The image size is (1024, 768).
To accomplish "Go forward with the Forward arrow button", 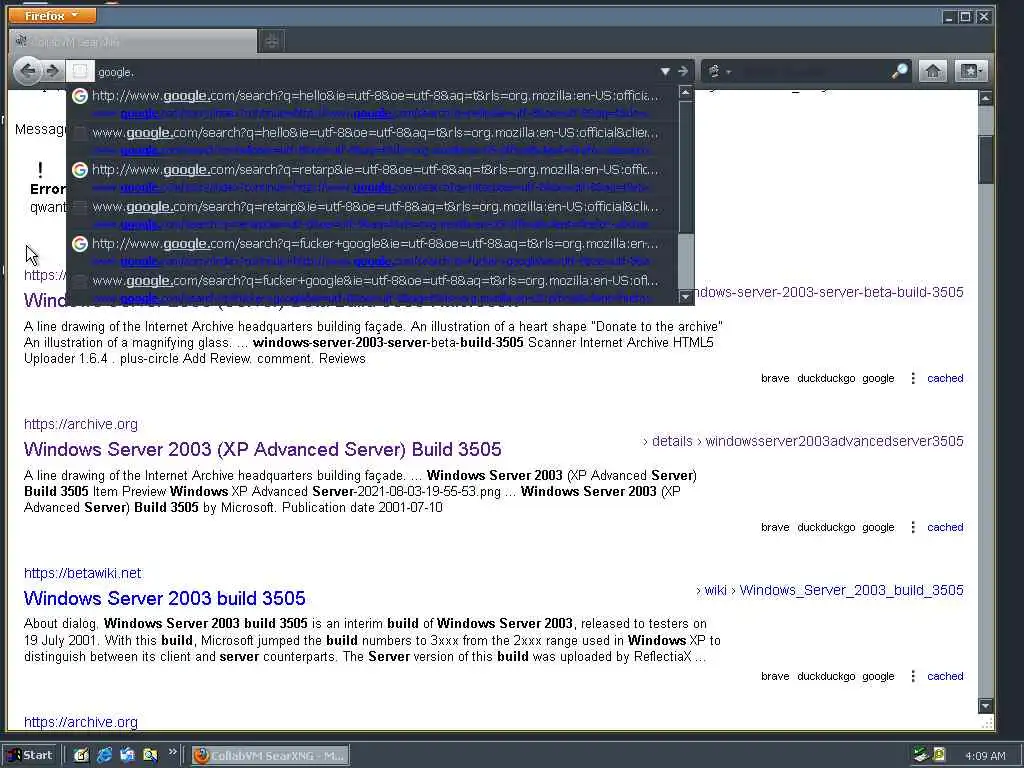I will 53,71.
